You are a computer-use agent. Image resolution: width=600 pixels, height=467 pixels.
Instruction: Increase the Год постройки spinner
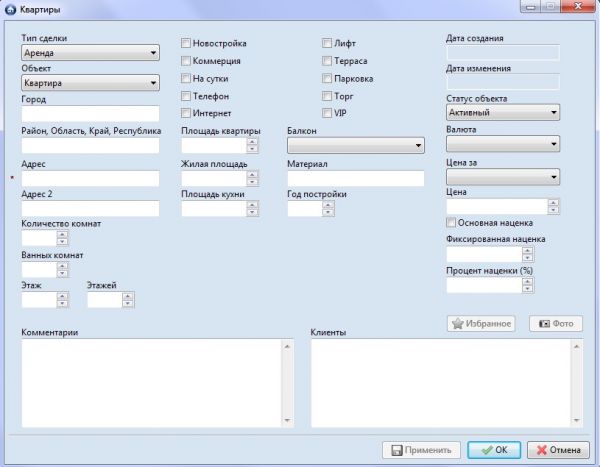coord(328,205)
